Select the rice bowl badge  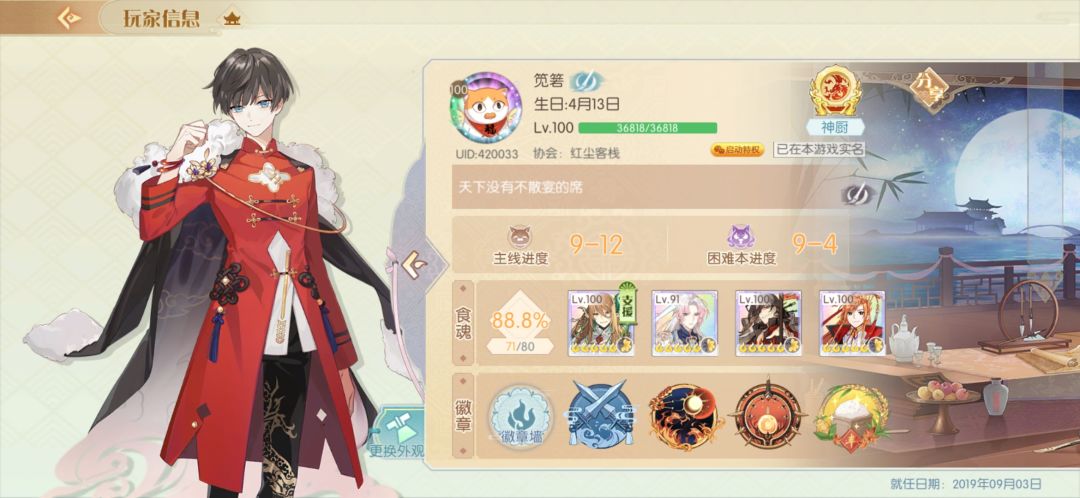tap(852, 417)
